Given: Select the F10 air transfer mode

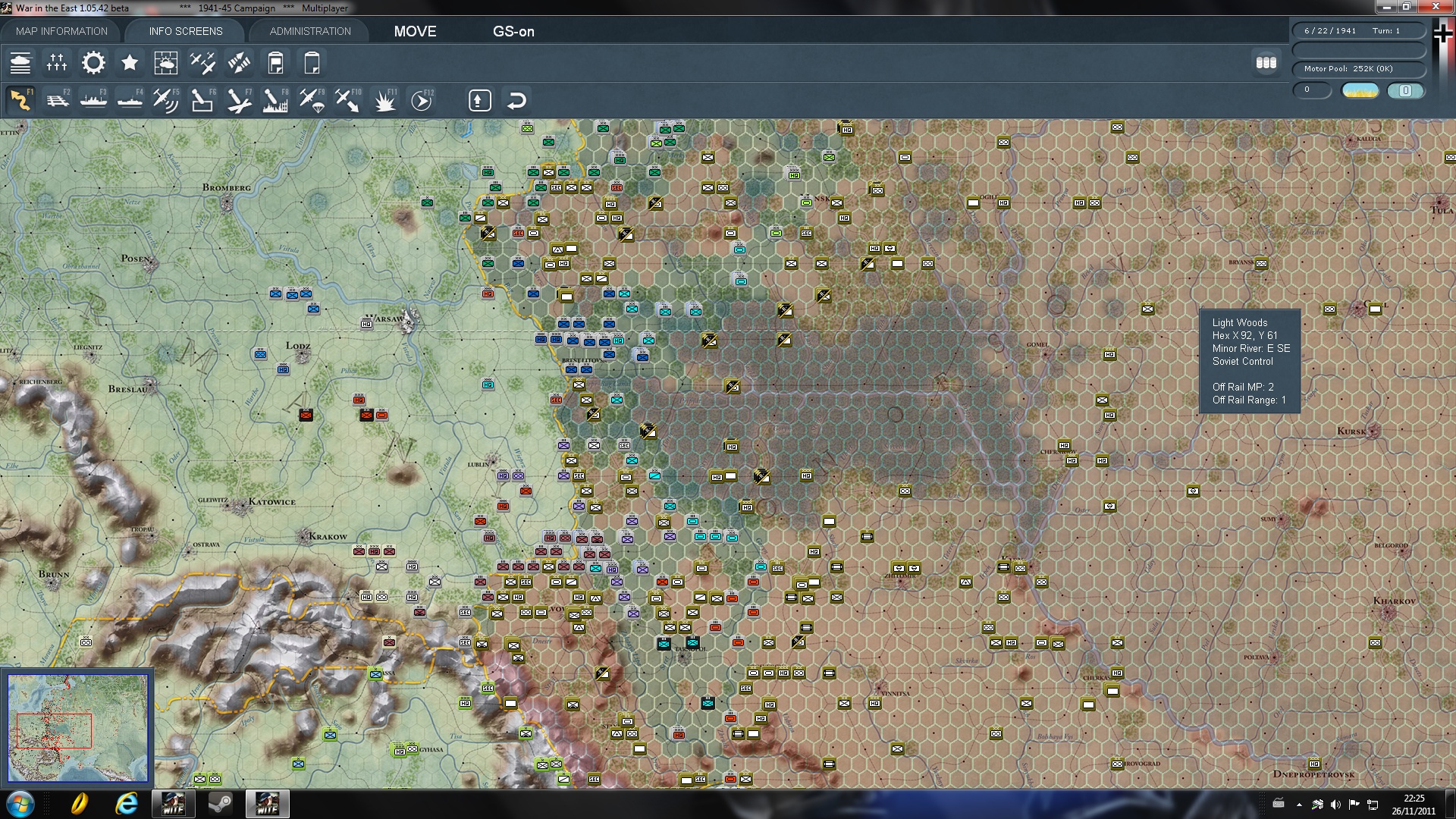Looking at the screenshot, I should [x=348, y=100].
